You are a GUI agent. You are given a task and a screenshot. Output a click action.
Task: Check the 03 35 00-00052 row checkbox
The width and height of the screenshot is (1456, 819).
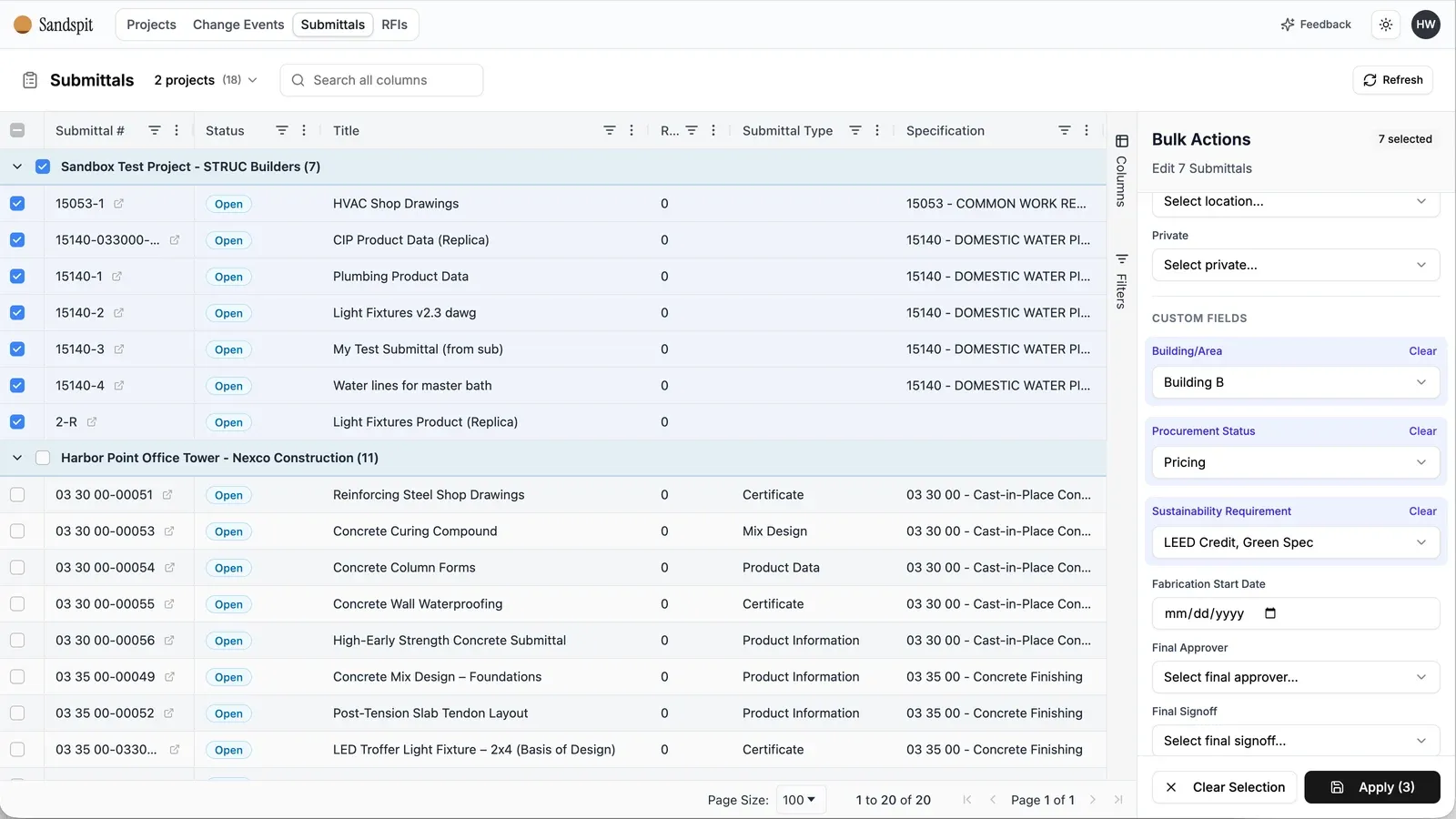[17, 713]
